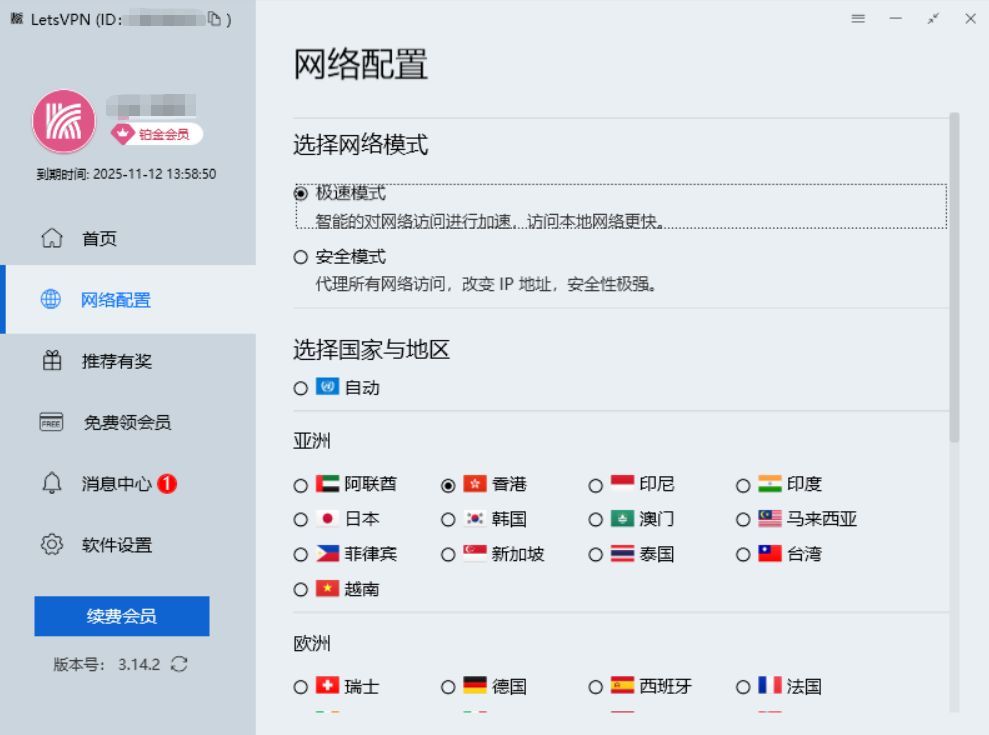The height and width of the screenshot is (735, 989).
Task: Pick 日本 from Asia servers
Action: coord(300,519)
